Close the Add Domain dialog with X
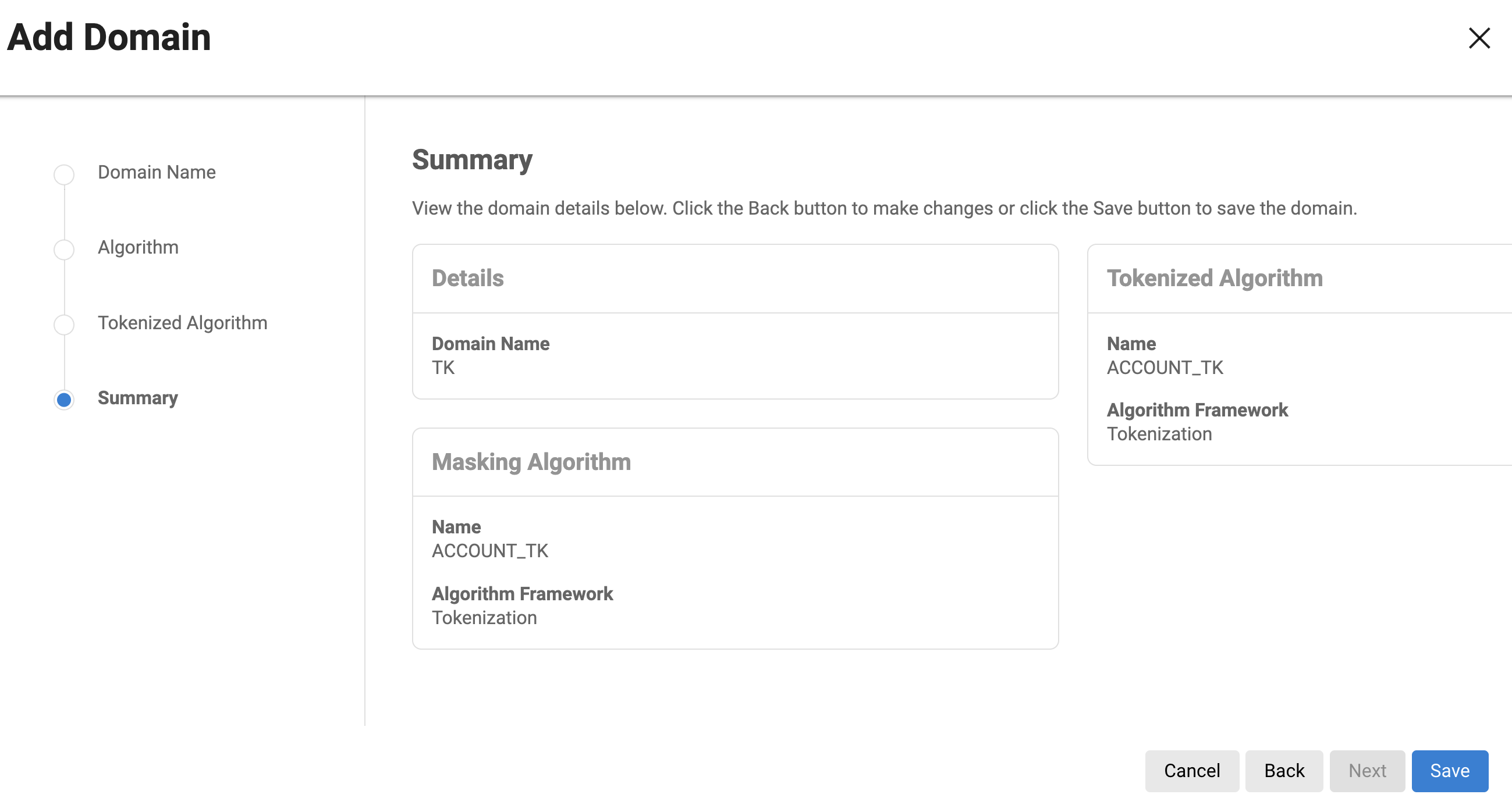 click(1479, 39)
